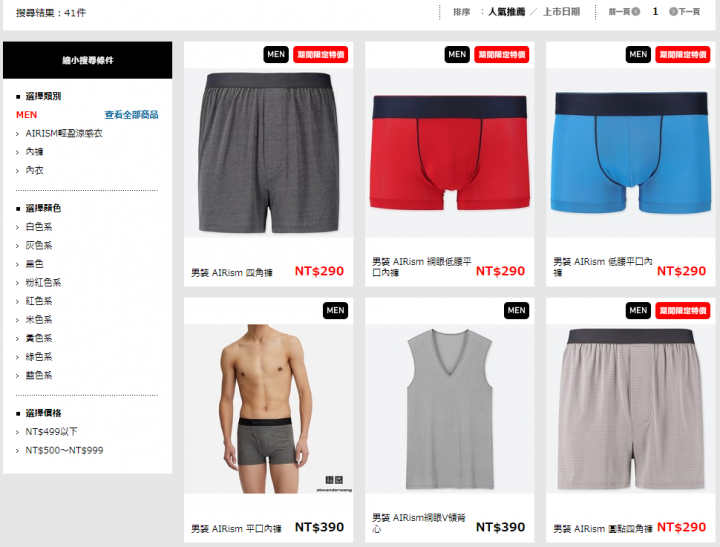Click MEN badge on blue boxer briefs
This screenshot has width=720, height=547.
(x=638, y=54)
